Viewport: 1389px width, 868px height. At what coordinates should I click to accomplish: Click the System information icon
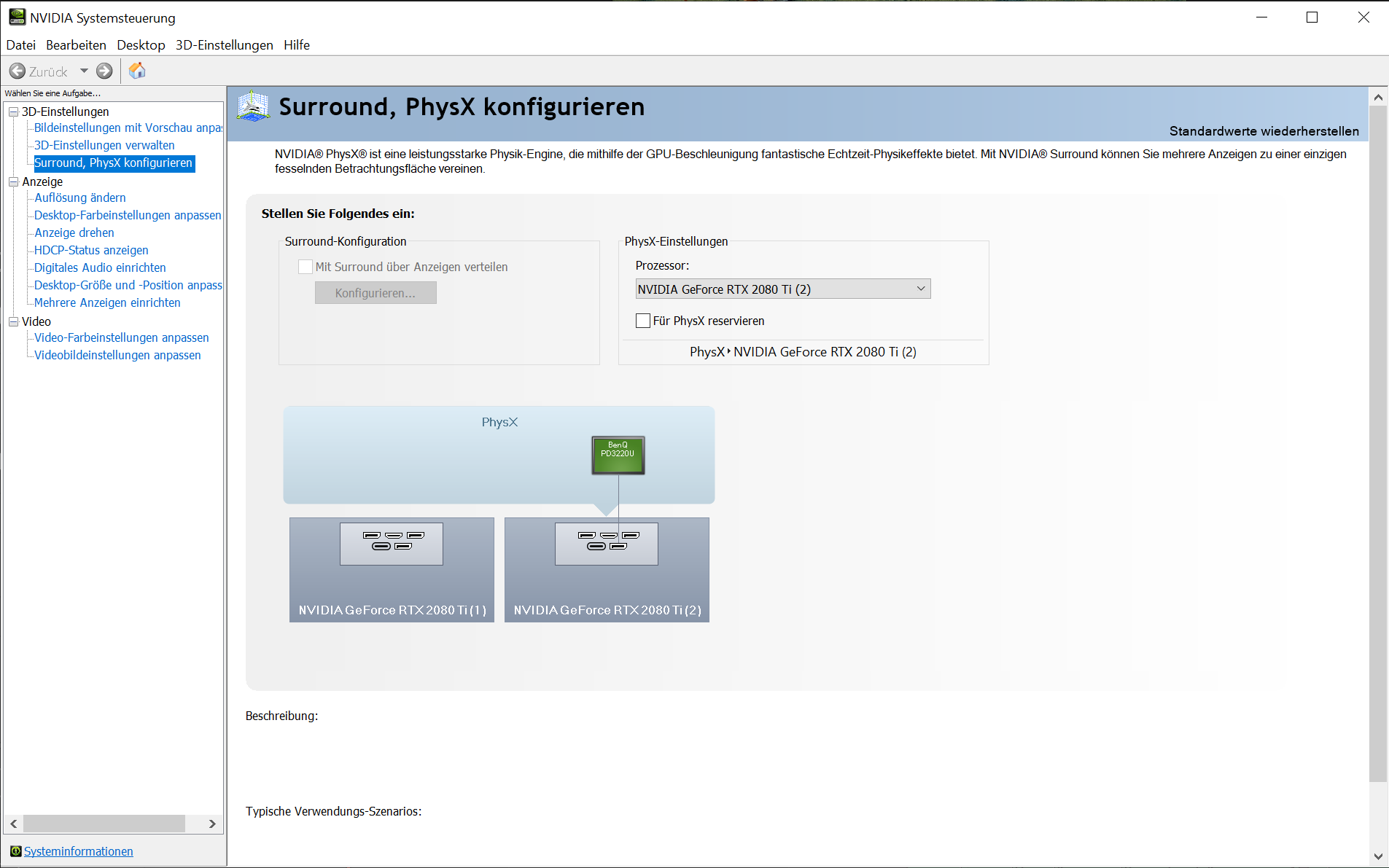(15, 851)
